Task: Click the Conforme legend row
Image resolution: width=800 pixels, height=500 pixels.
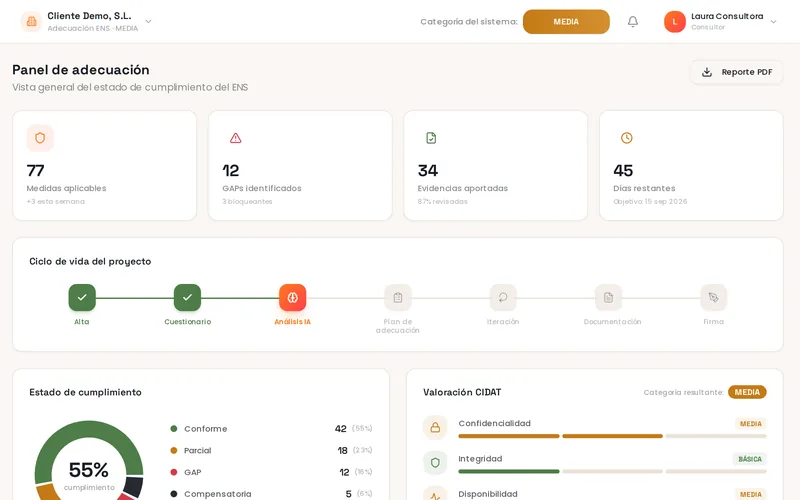Action: point(271,429)
